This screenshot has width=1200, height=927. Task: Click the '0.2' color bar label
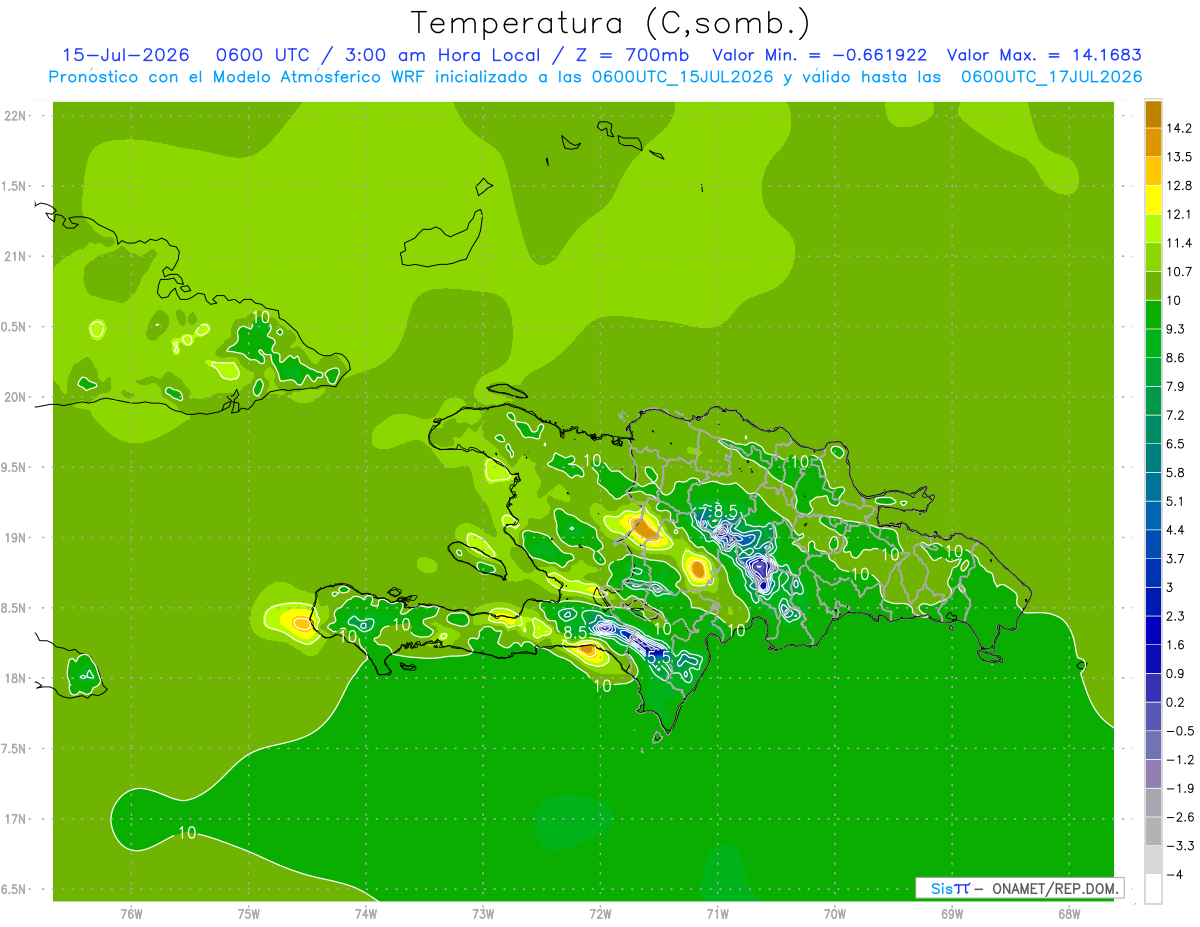coord(1177,702)
